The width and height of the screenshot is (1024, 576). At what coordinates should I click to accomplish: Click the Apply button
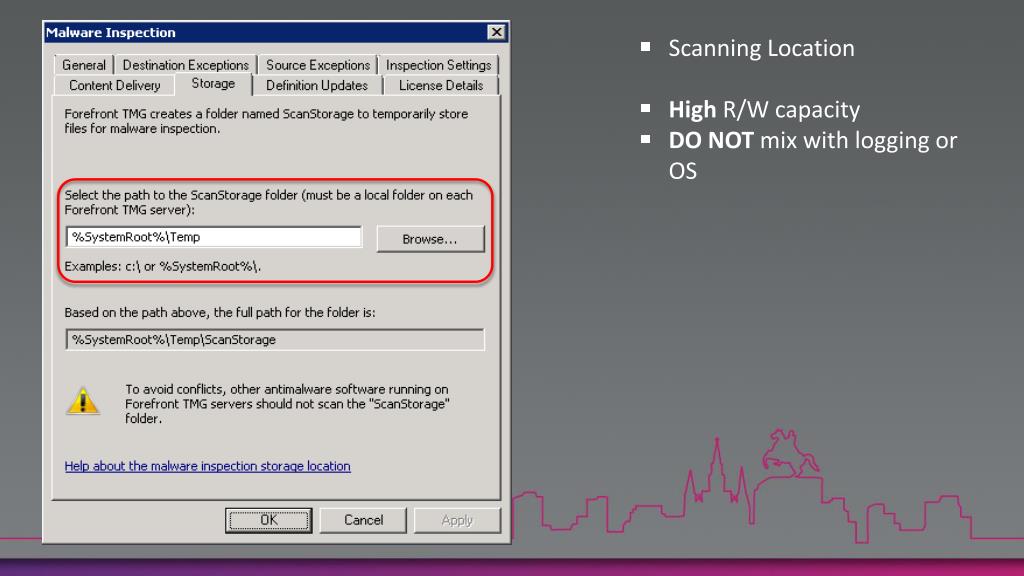pyautogui.click(x=457, y=520)
